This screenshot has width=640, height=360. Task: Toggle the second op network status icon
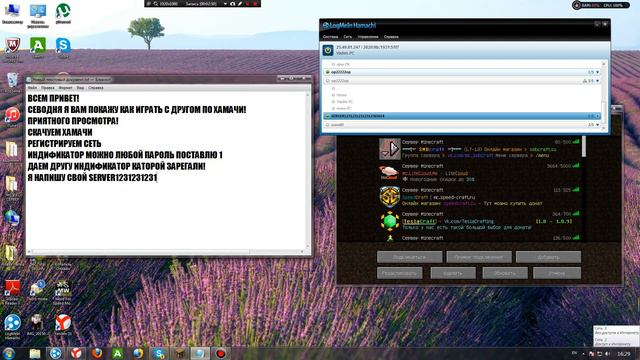(327, 81)
